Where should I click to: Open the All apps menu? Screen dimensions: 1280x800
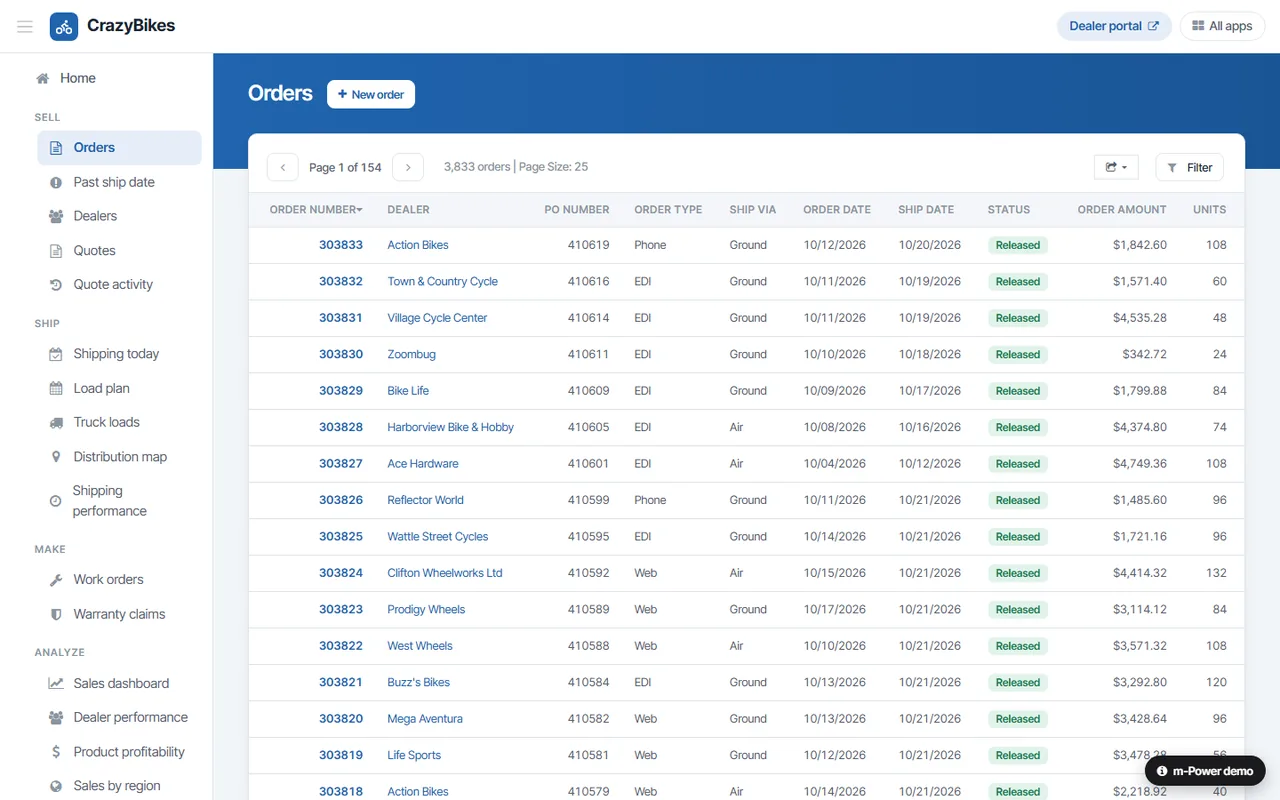pyautogui.click(x=1222, y=26)
